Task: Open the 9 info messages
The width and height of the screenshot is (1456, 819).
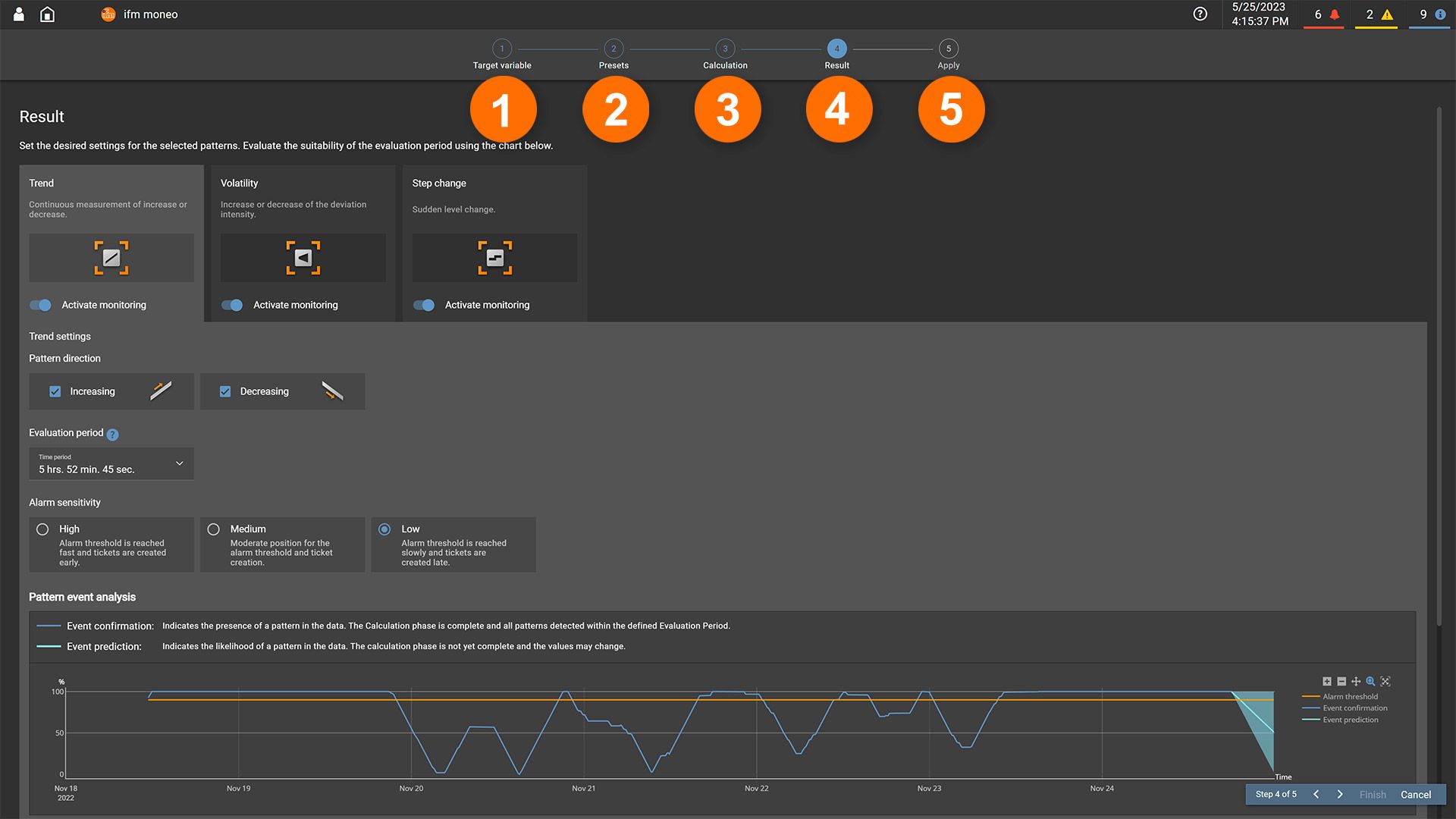Action: [x=1429, y=14]
